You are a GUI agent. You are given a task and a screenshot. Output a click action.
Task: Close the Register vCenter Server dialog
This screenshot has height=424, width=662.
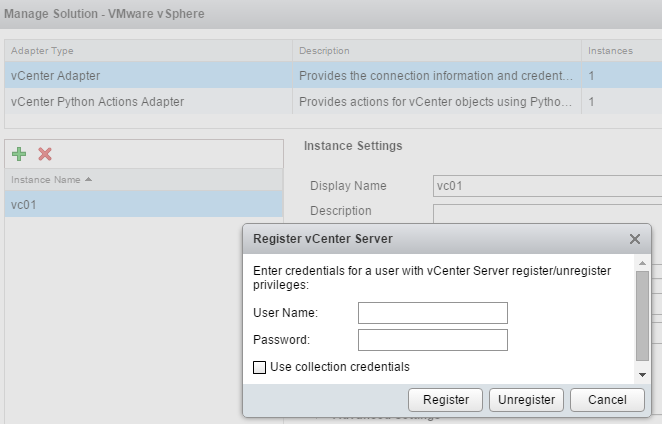pyautogui.click(x=634, y=239)
